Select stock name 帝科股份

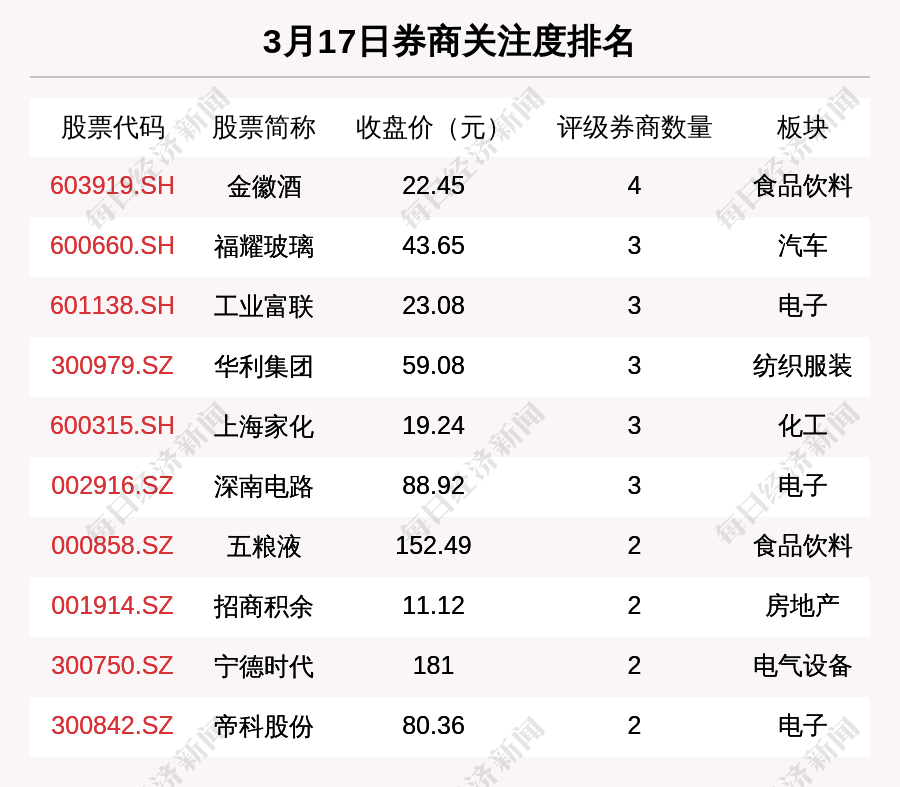pos(263,727)
